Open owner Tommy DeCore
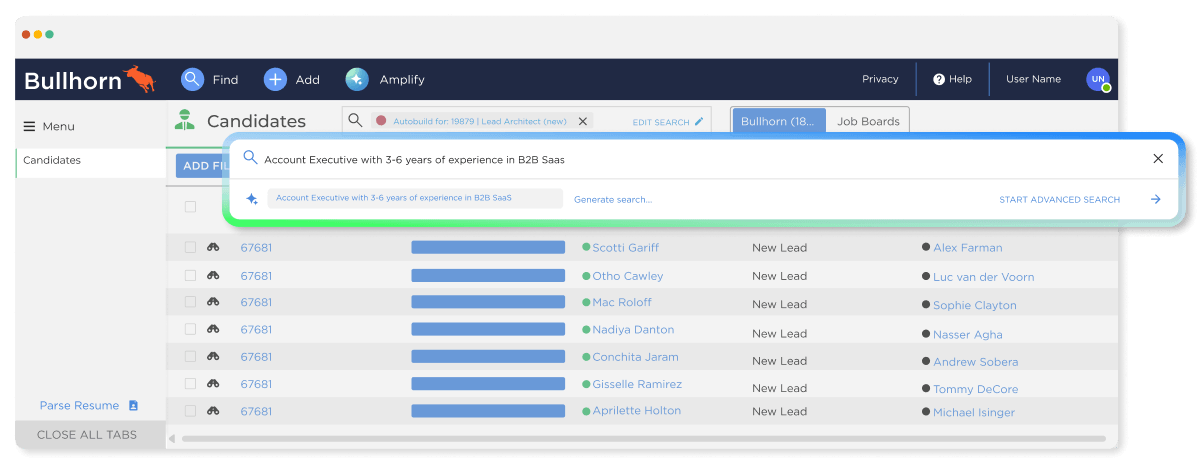This screenshot has height=465, width=1200. click(975, 389)
